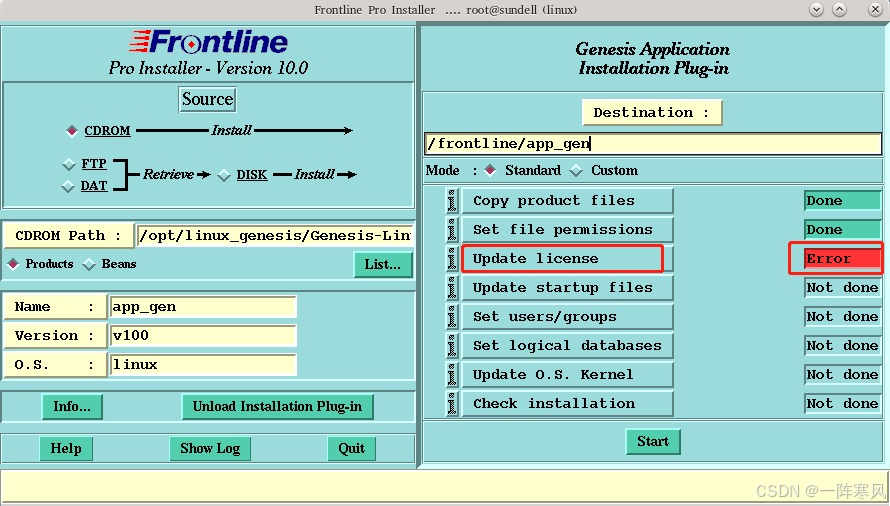Show Log of the installer
This screenshot has width=890, height=506.
[210, 449]
